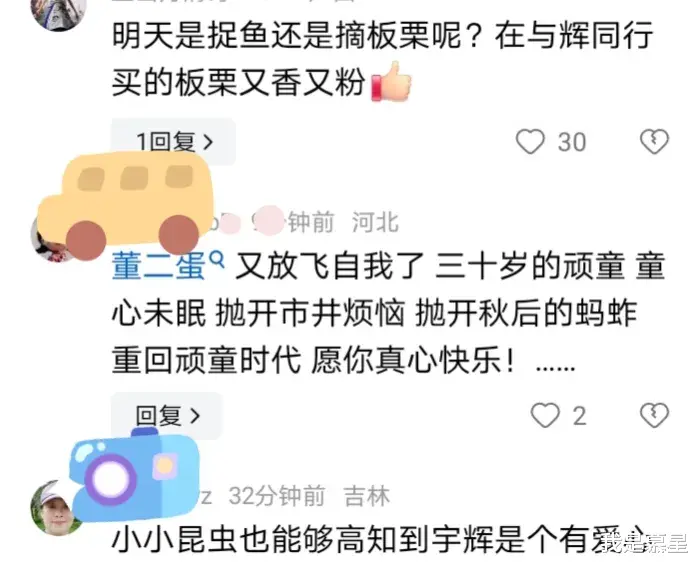
Task: Tap the thumbs-up emoji in chestnut comment
Action: [391, 82]
